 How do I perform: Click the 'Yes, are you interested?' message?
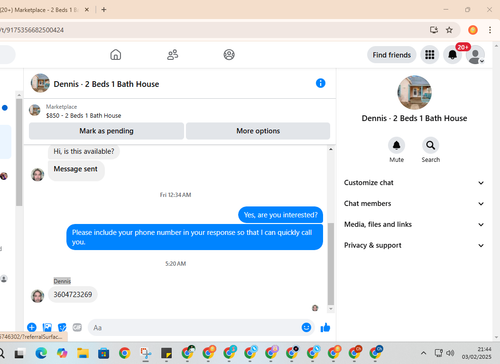[281, 215]
